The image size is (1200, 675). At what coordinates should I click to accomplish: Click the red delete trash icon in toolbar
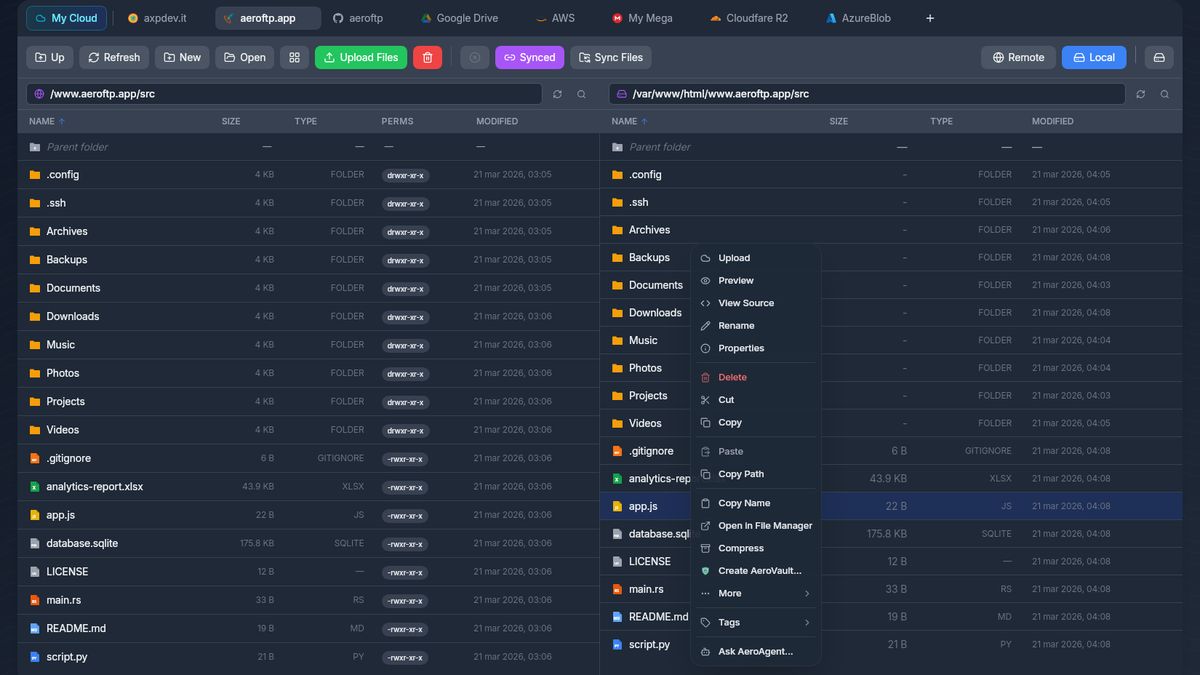[427, 58]
